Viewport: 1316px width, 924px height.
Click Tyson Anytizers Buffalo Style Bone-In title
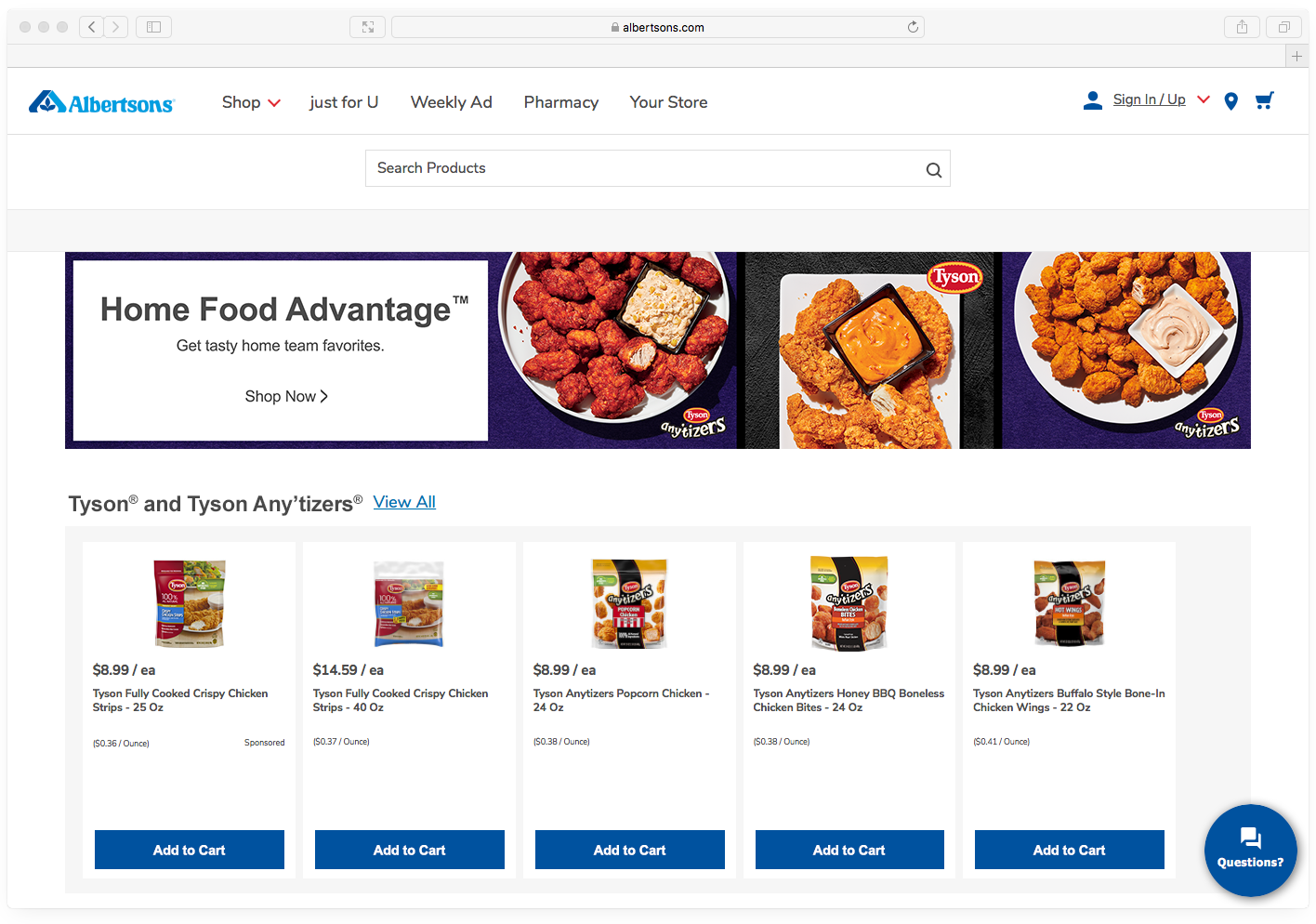(1069, 700)
